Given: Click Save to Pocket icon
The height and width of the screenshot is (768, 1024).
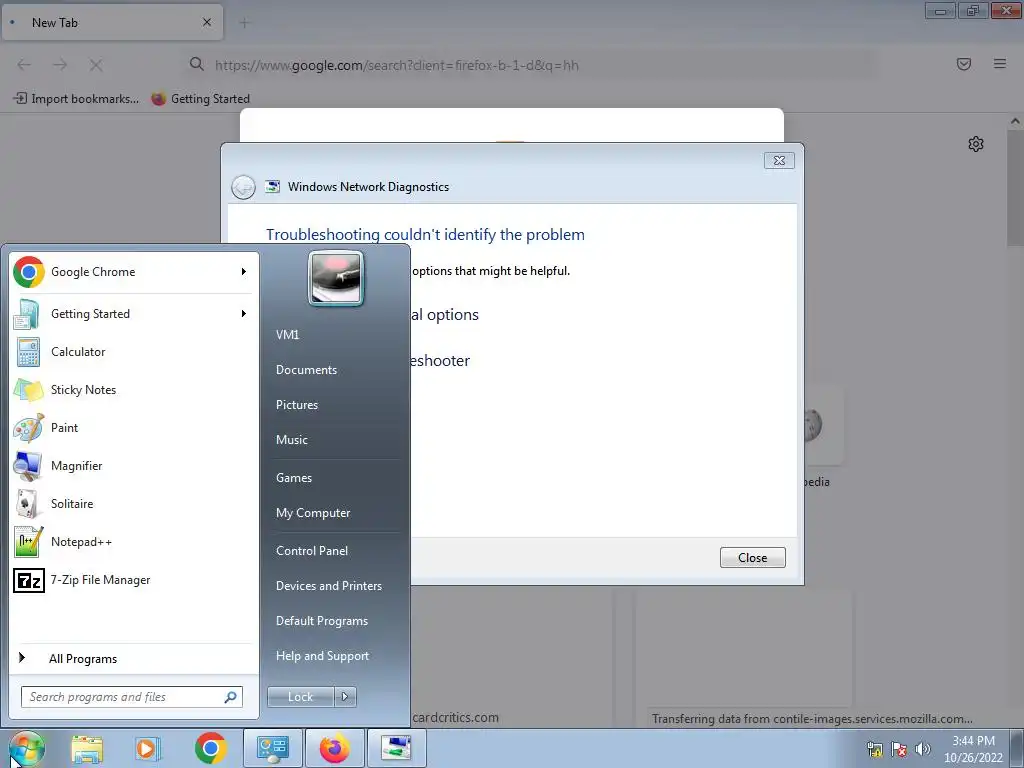Looking at the screenshot, I should pyautogui.click(x=964, y=64).
